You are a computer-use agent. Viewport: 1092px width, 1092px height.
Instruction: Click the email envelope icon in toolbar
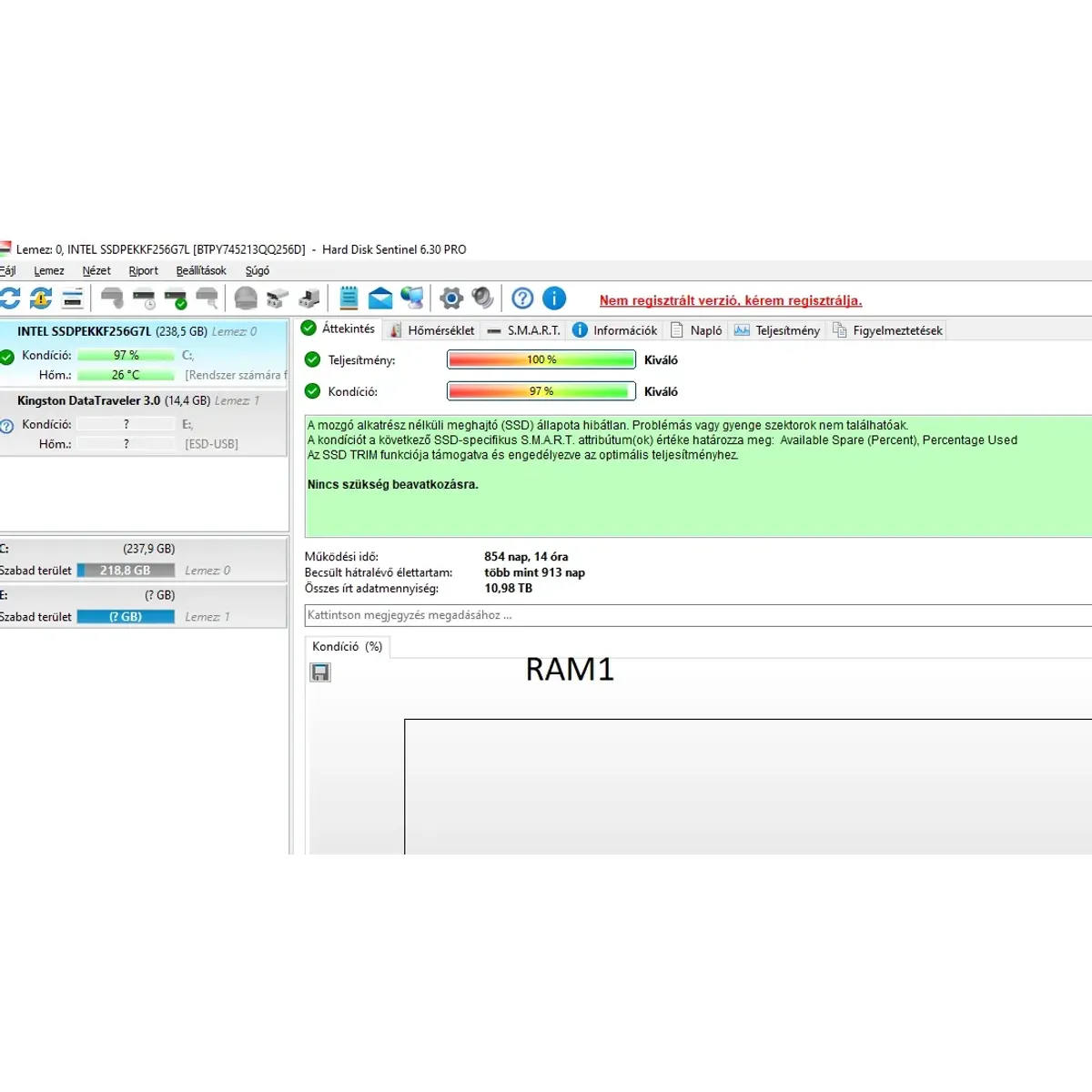click(380, 298)
